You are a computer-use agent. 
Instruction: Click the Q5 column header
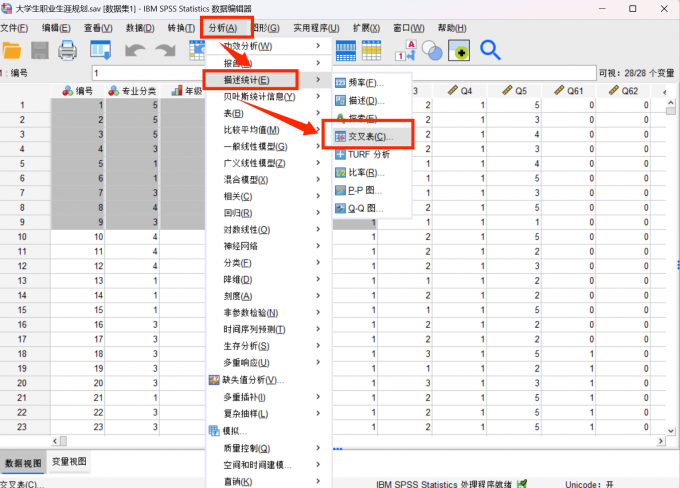[x=514, y=91]
